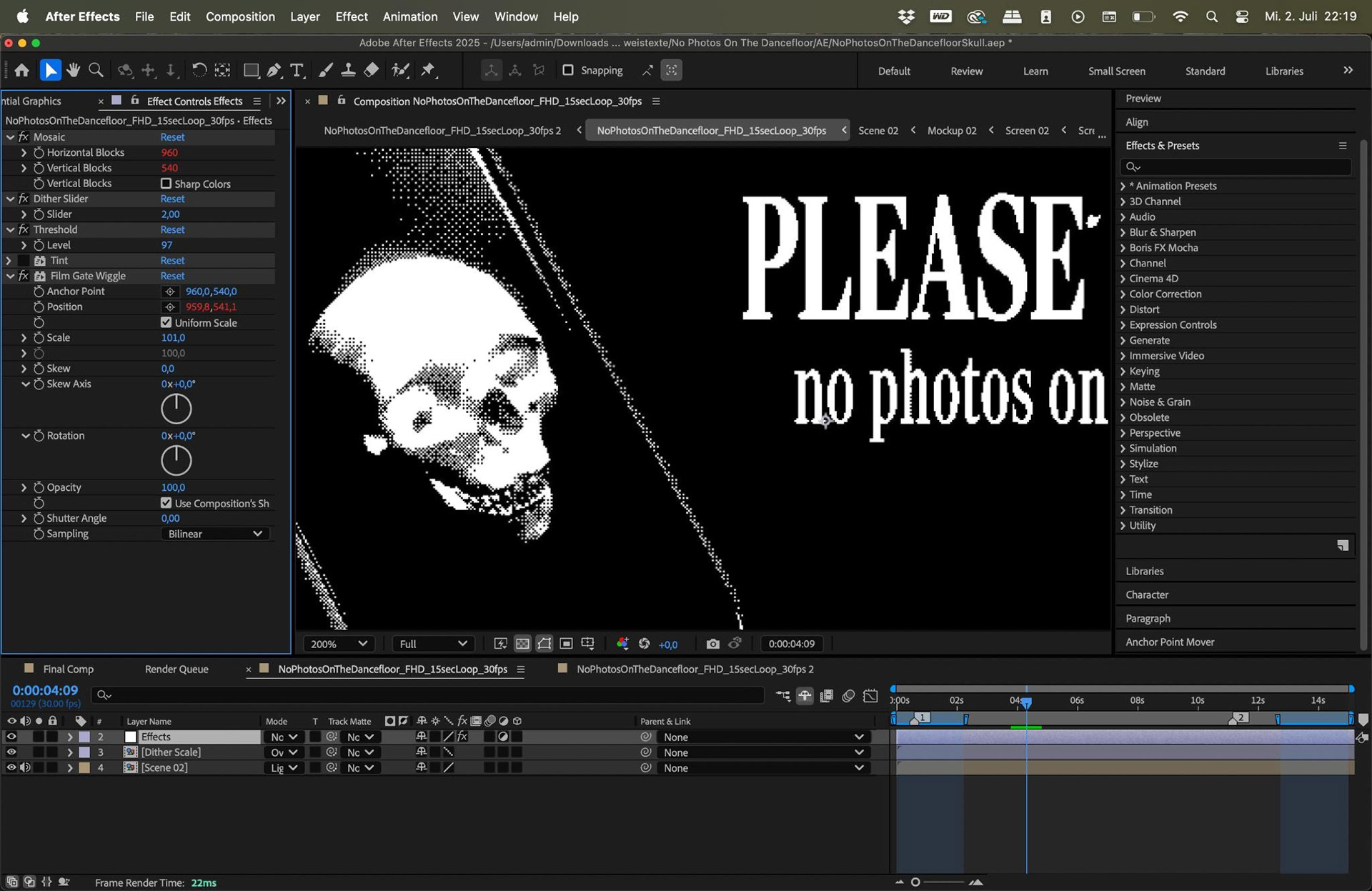Take a snapshot of the composition viewer
Viewport: 1372px width, 891px height.
point(712,644)
